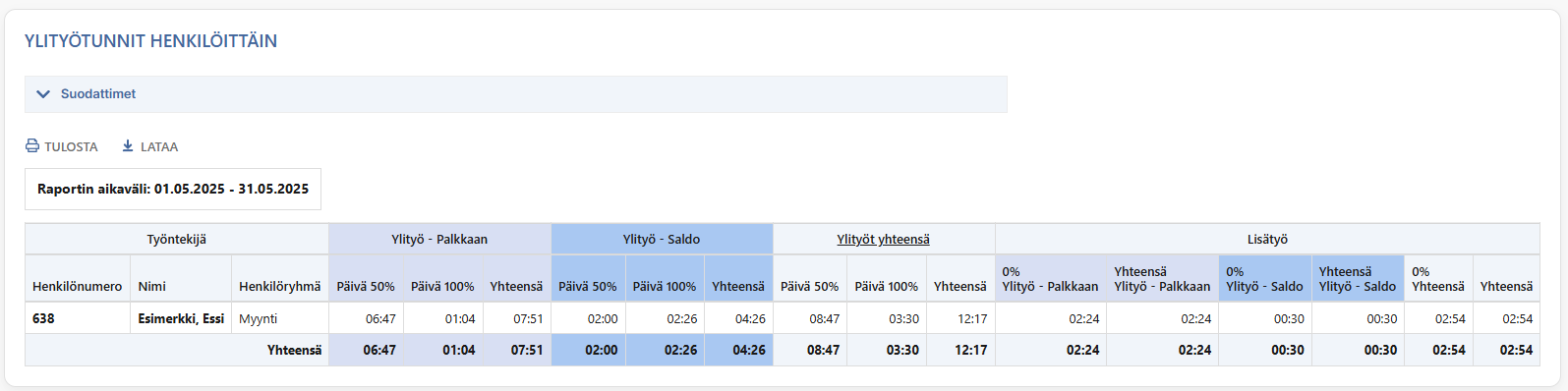Screen dimensions: 1568x391
Task: Click the Ylityö - Palkkaan group header
Action: click(x=439, y=239)
